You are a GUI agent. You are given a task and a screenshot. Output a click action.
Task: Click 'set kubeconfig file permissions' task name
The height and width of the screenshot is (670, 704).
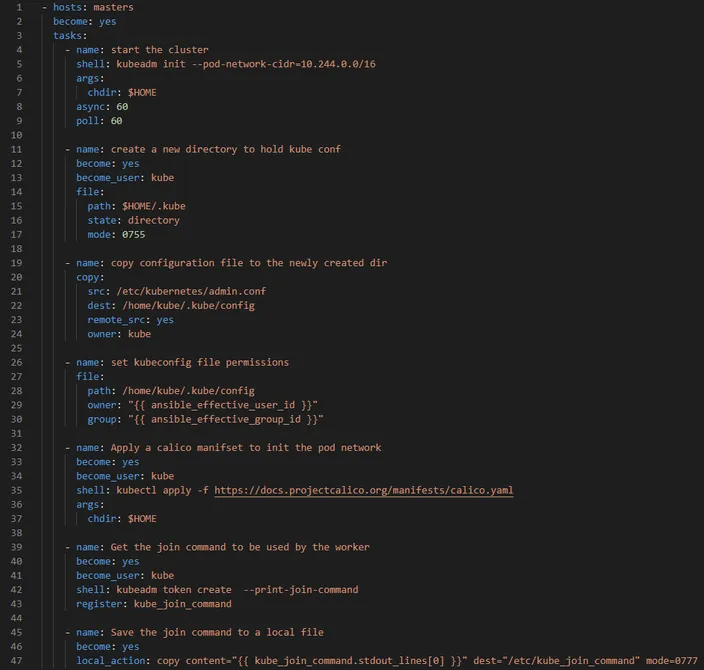[x=200, y=362]
